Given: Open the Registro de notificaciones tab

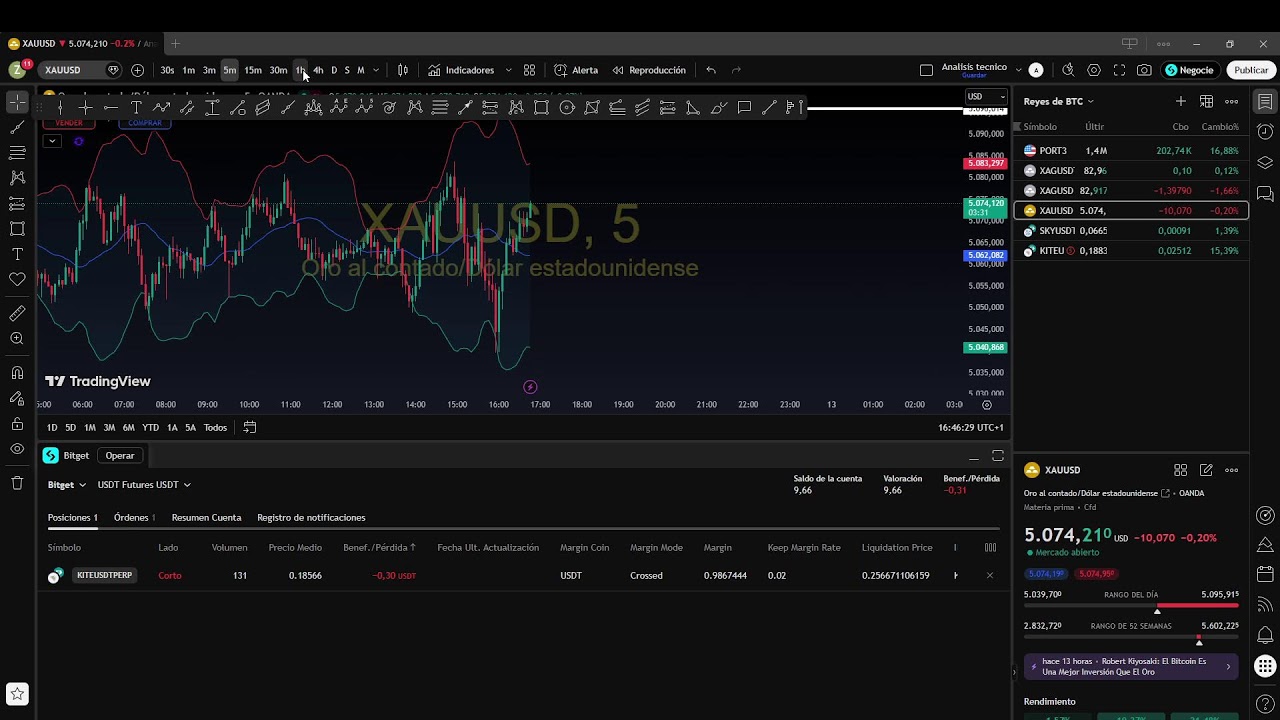Looking at the screenshot, I should click(x=311, y=518).
